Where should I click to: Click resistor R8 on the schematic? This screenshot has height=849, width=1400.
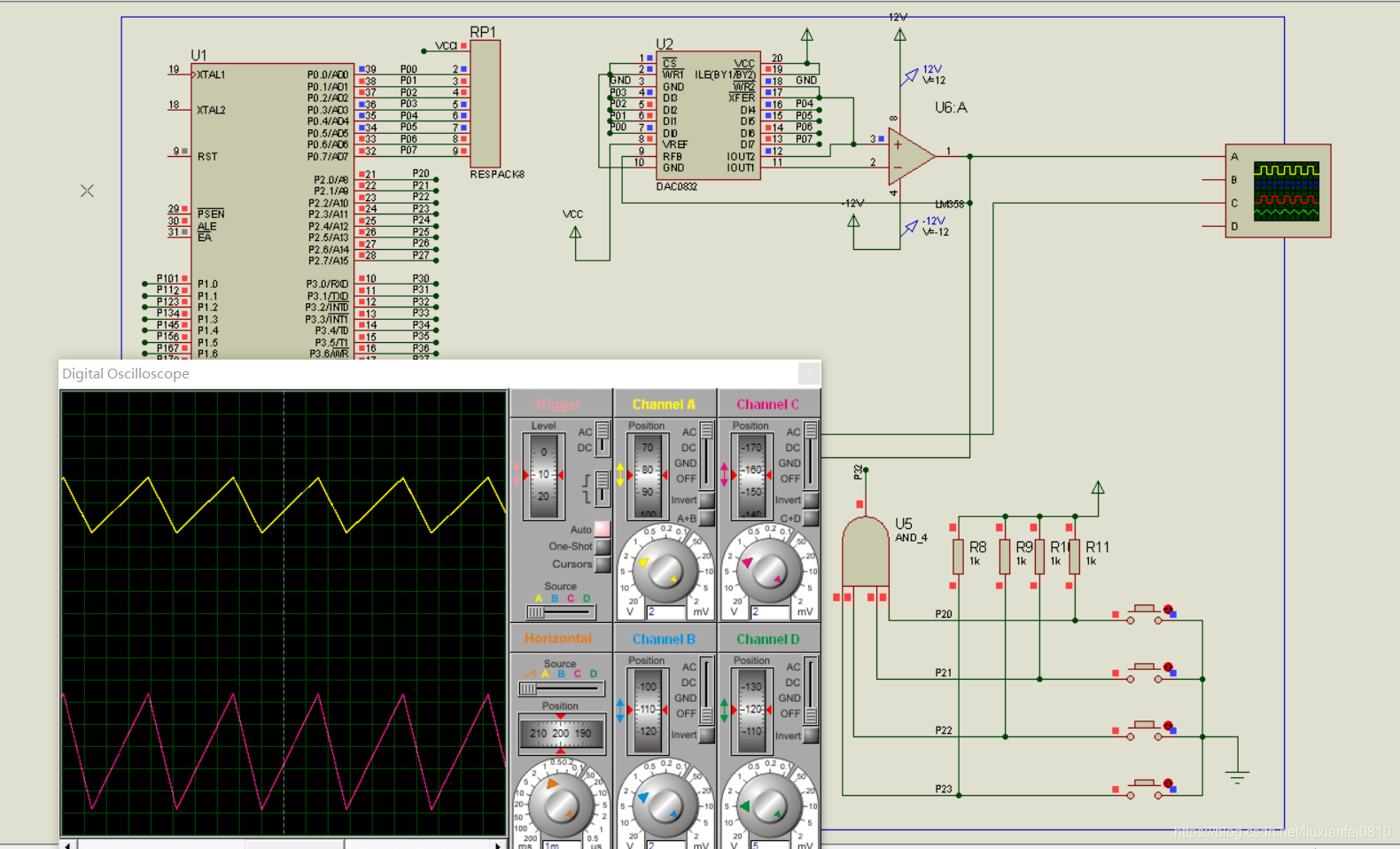[958, 556]
